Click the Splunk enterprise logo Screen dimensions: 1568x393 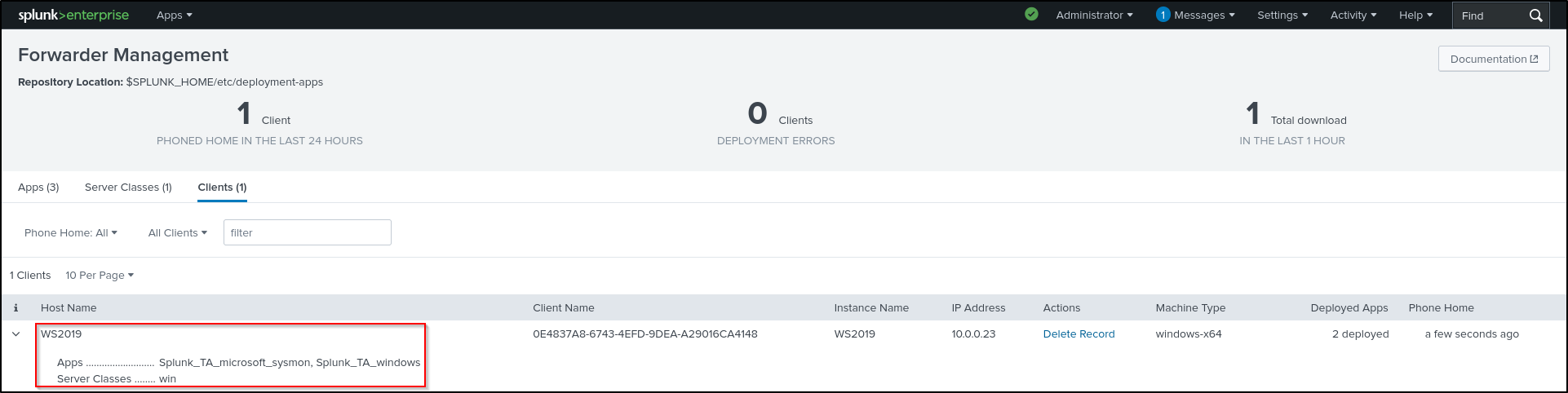point(73,15)
